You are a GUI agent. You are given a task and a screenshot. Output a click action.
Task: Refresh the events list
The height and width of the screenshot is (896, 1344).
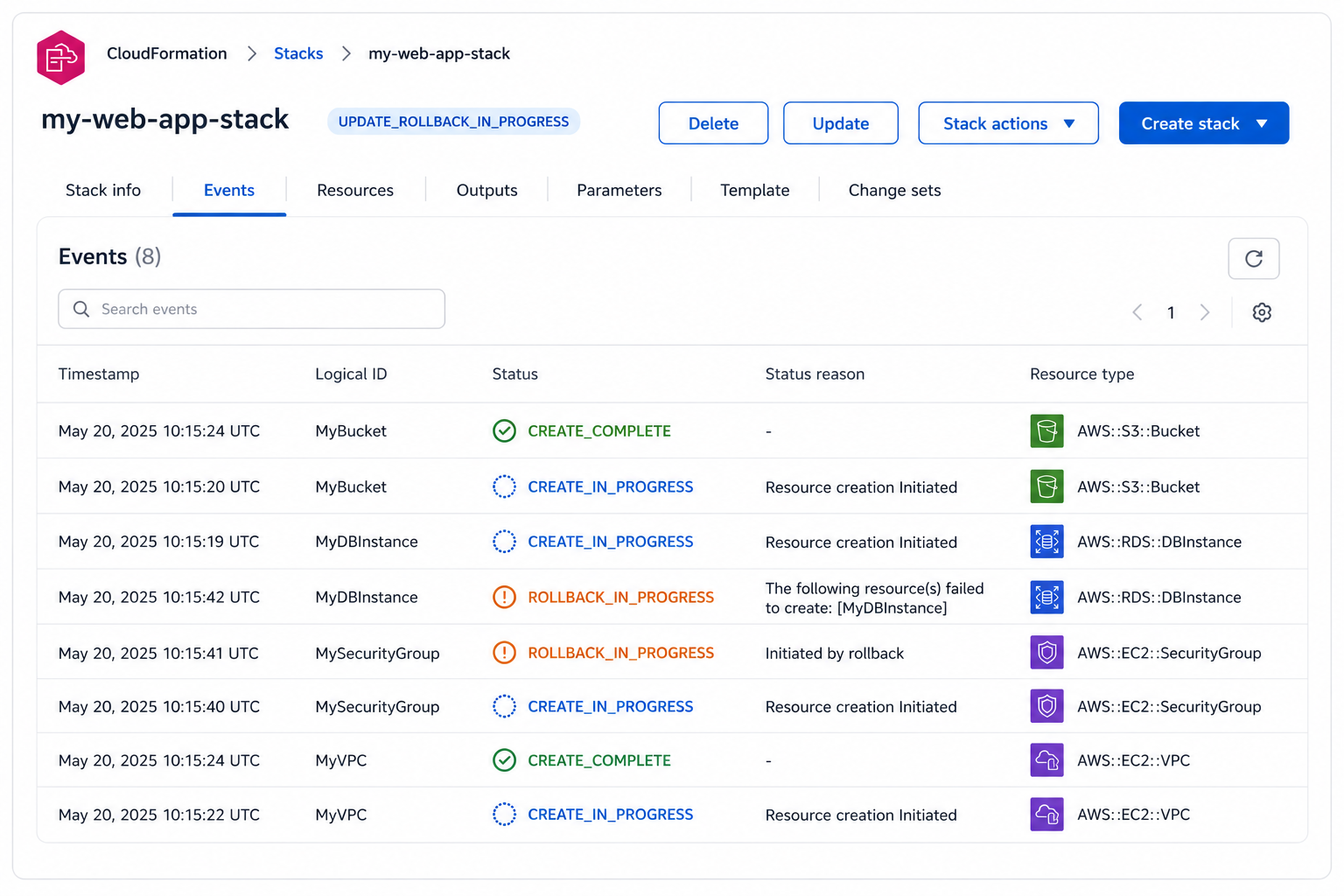click(x=1253, y=259)
